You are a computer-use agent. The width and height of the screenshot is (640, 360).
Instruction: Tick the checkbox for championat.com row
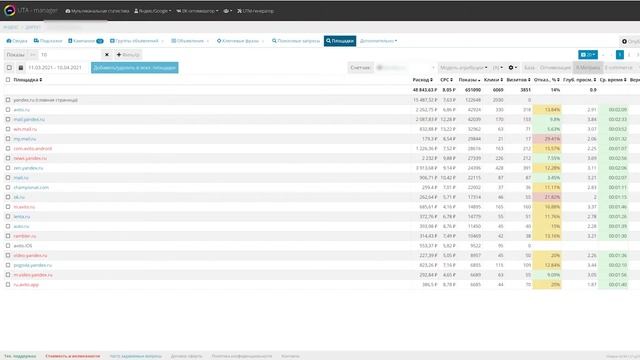(8, 187)
